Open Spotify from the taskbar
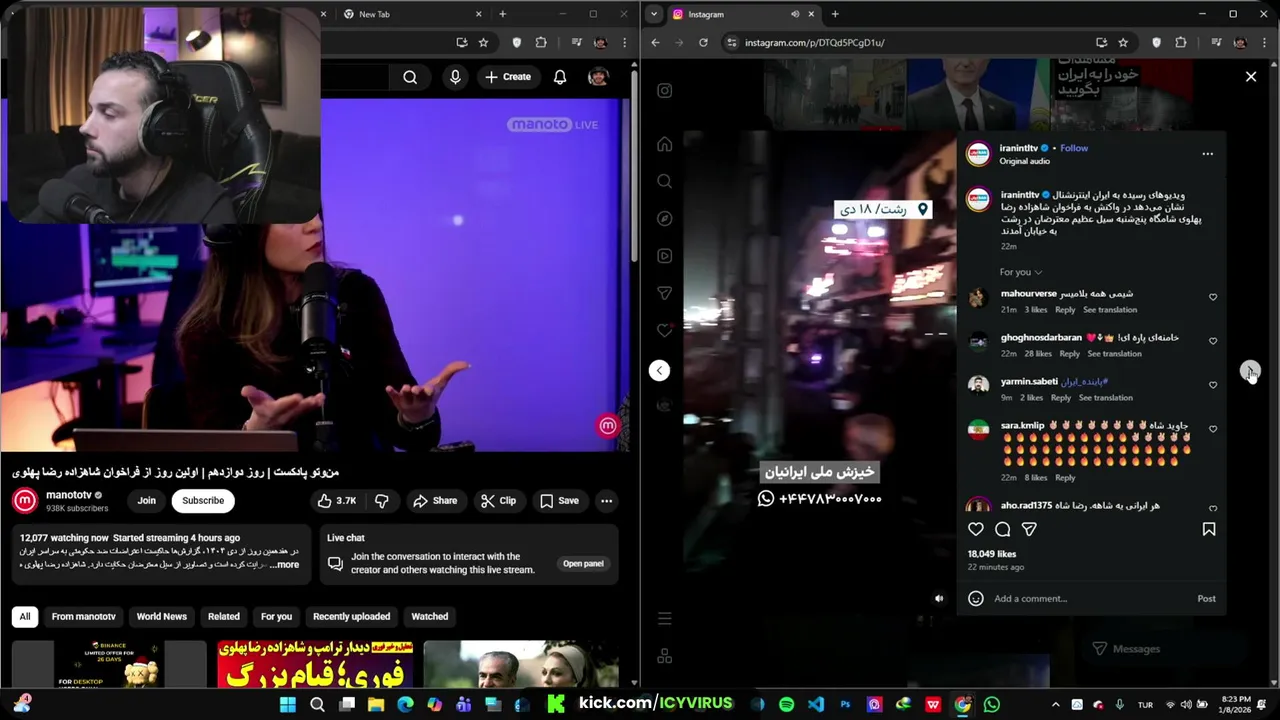 [x=786, y=704]
